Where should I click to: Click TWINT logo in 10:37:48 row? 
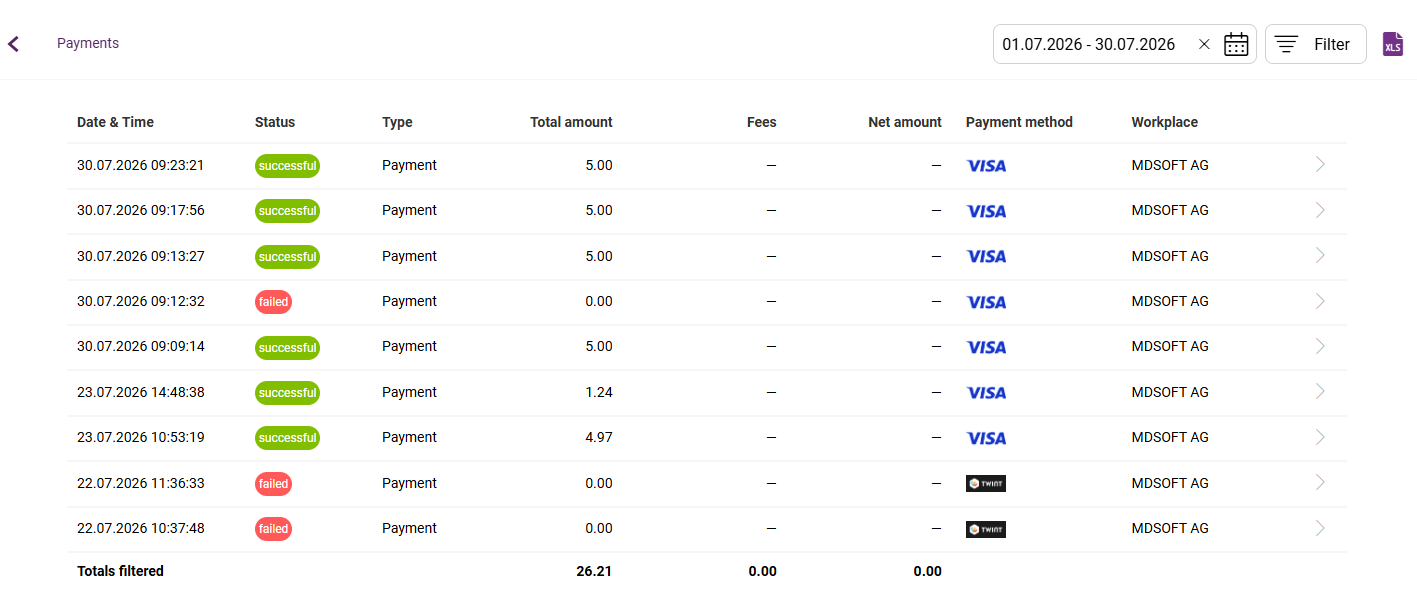click(986, 529)
